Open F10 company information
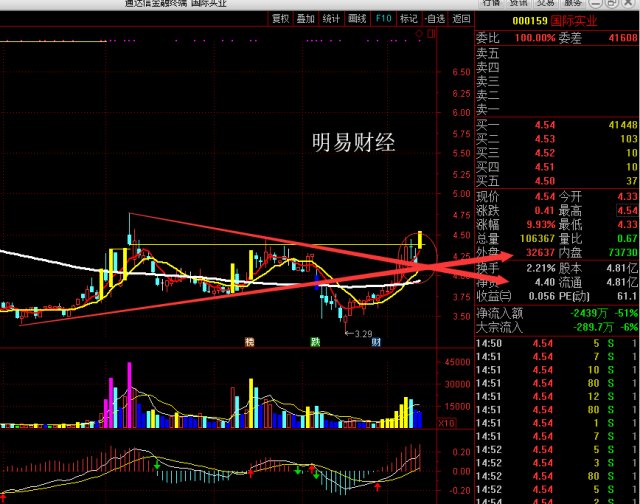Viewport: 640px width, 504px height. coord(384,18)
